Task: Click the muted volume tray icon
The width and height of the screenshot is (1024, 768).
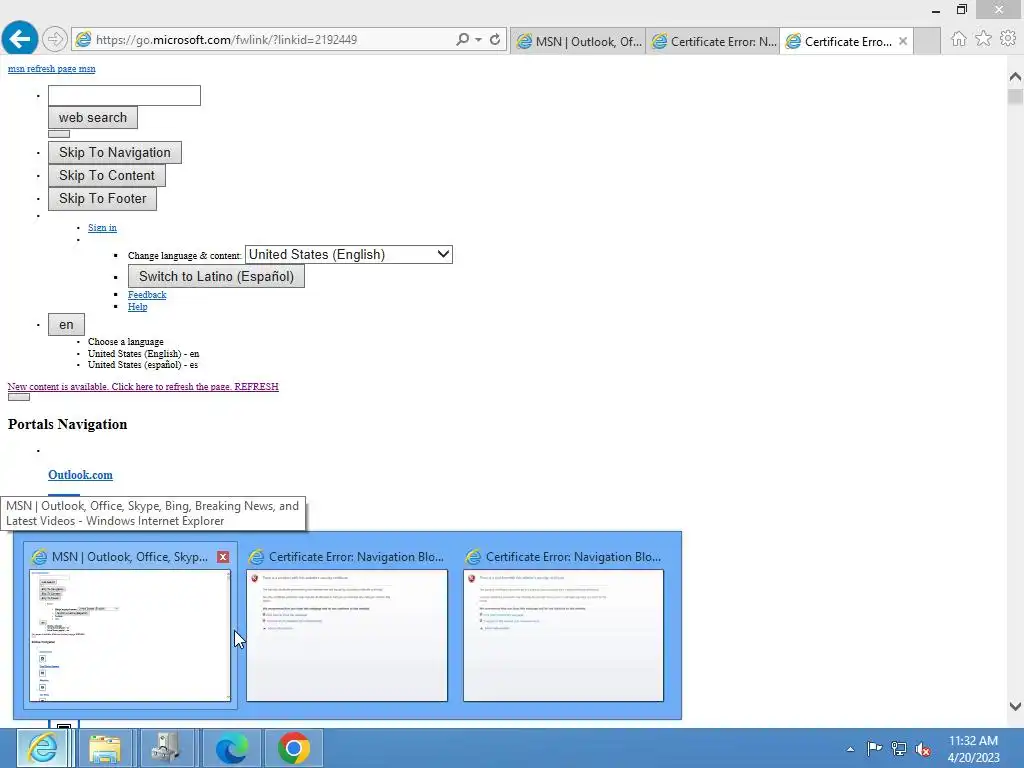Action: coord(923,748)
